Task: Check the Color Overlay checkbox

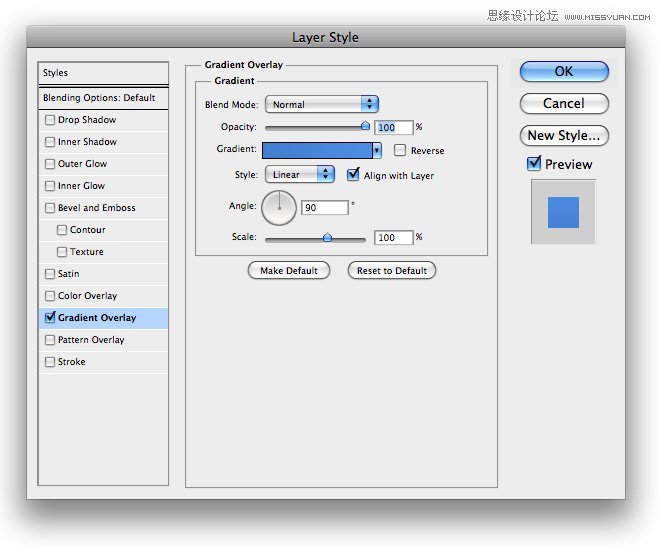Action: click(x=50, y=296)
